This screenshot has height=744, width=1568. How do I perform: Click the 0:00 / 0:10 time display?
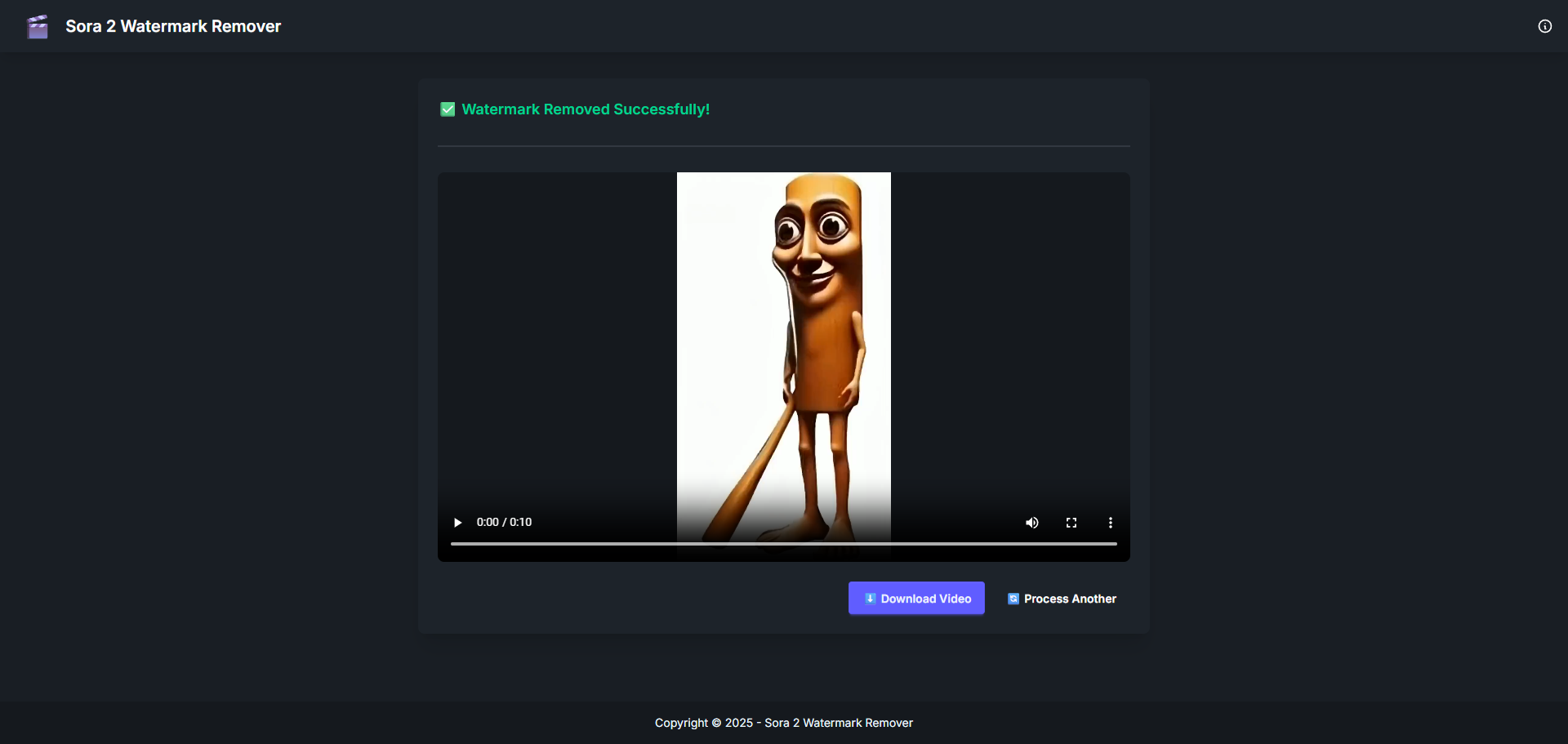[504, 523]
